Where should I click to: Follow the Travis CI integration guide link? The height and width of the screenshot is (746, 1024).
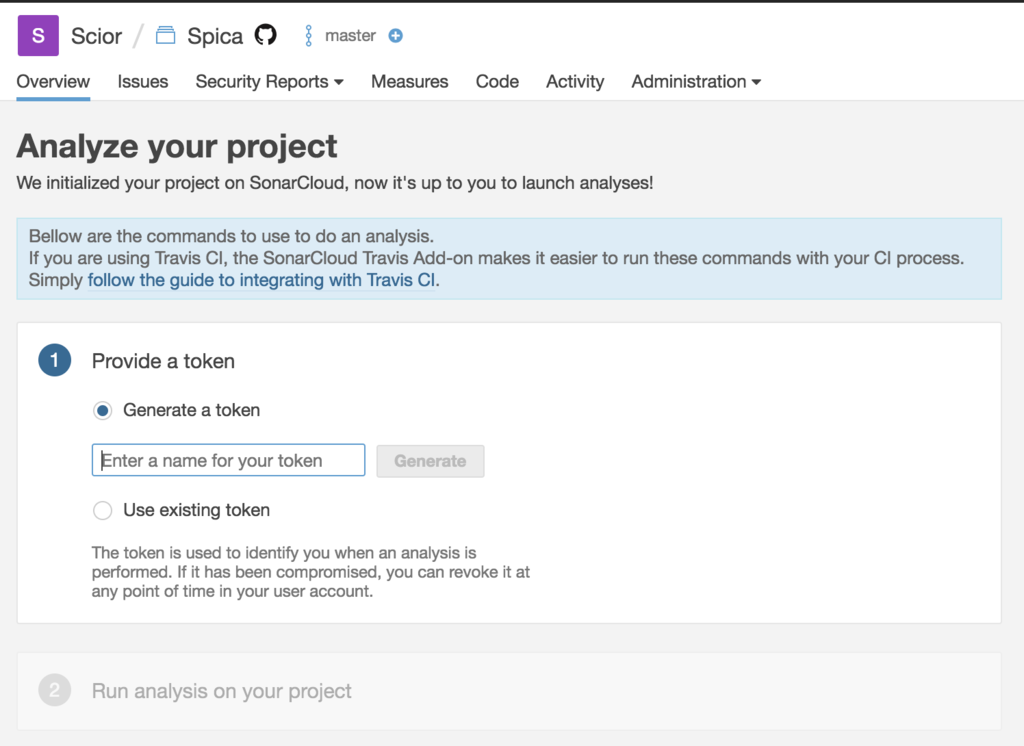pos(261,280)
